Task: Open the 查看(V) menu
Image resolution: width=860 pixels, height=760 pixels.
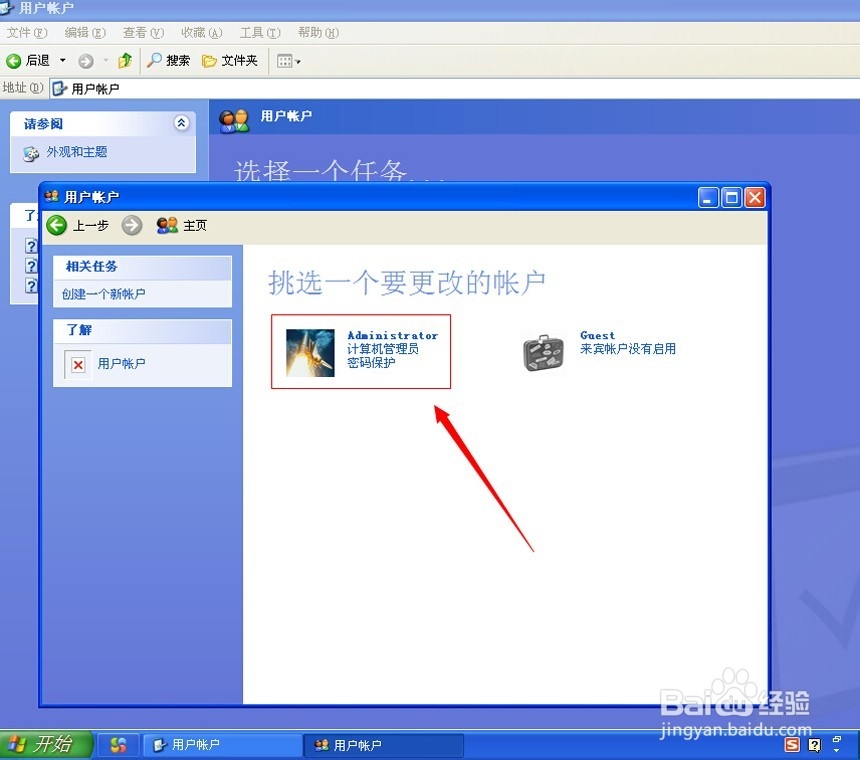Action: point(143,33)
